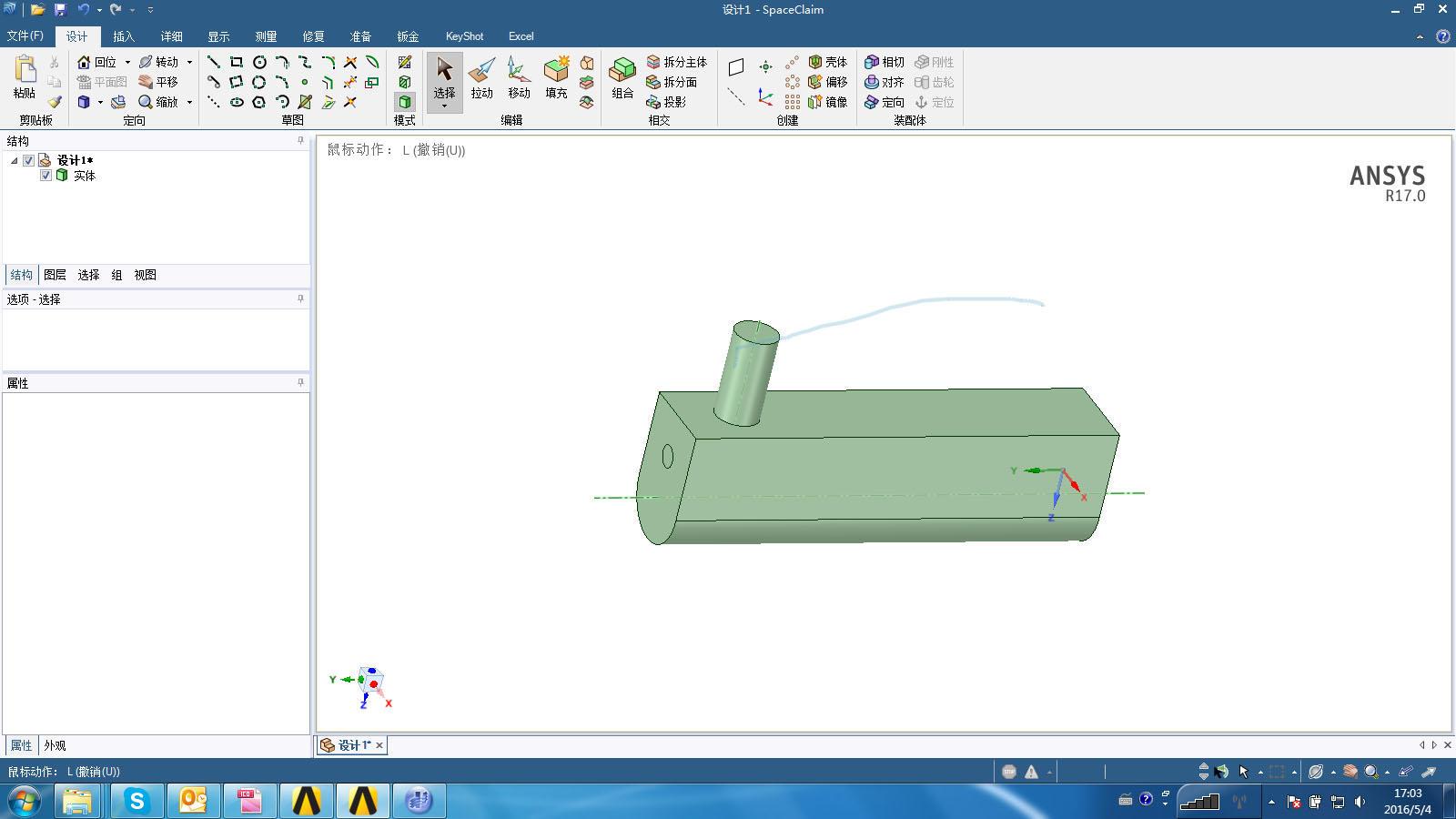Toggle the solid mode cube in 模式 group
This screenshot has width=1456, height=819.
[x=403, y=102]
